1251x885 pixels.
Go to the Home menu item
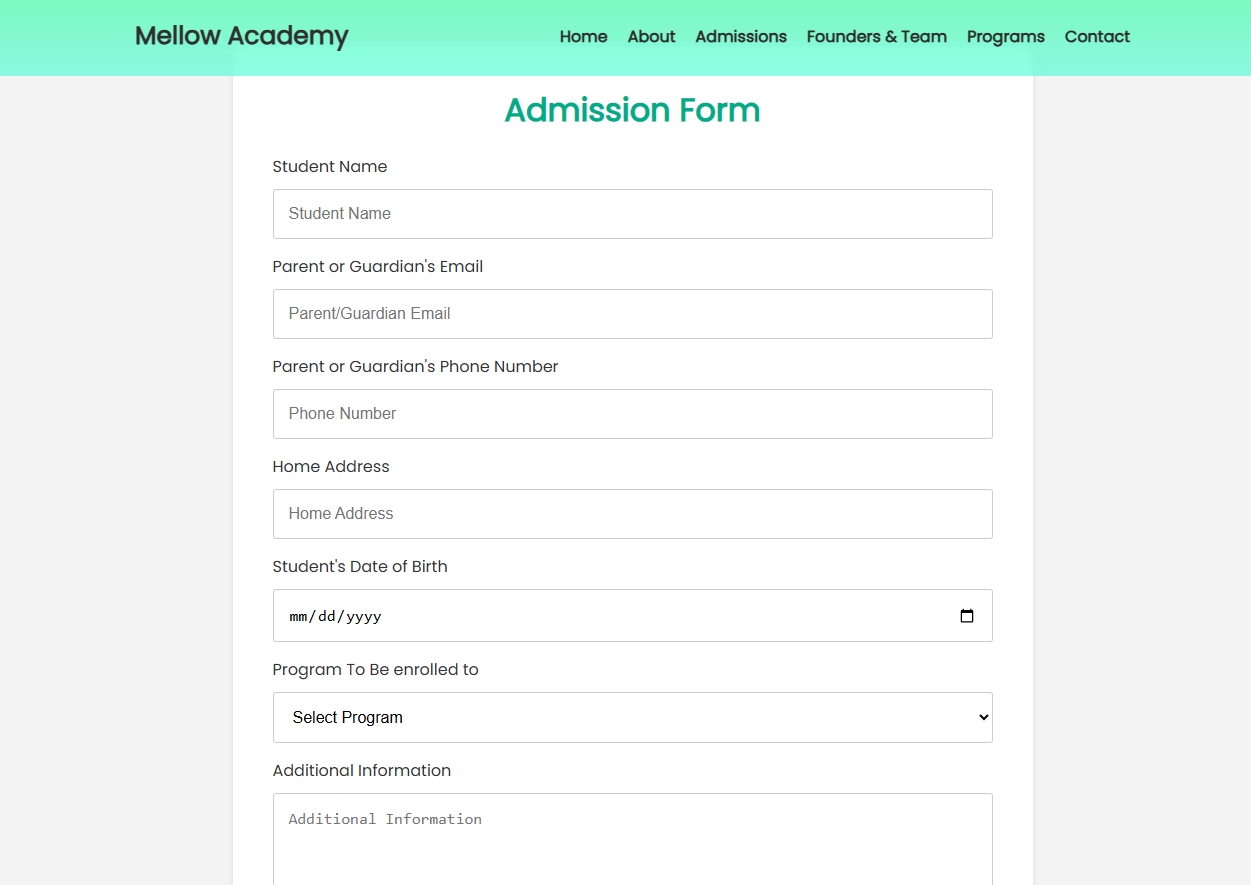[x=583, y=37]
